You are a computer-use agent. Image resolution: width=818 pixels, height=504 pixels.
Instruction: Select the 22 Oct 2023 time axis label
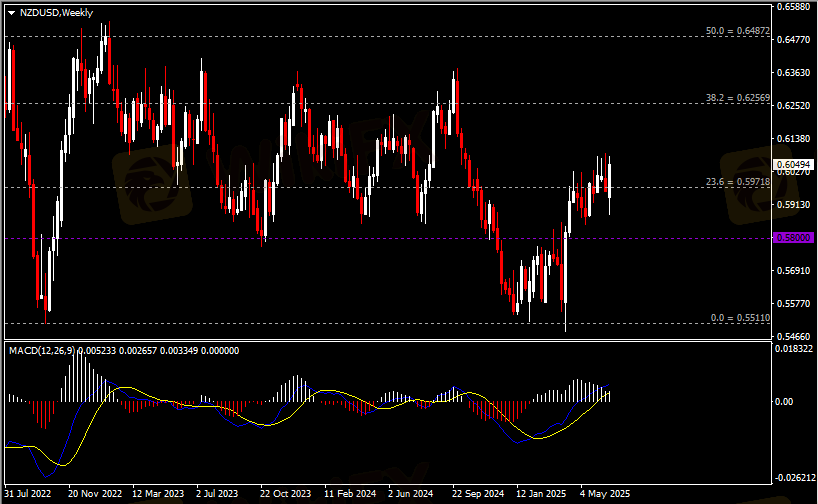click(286, 494)
